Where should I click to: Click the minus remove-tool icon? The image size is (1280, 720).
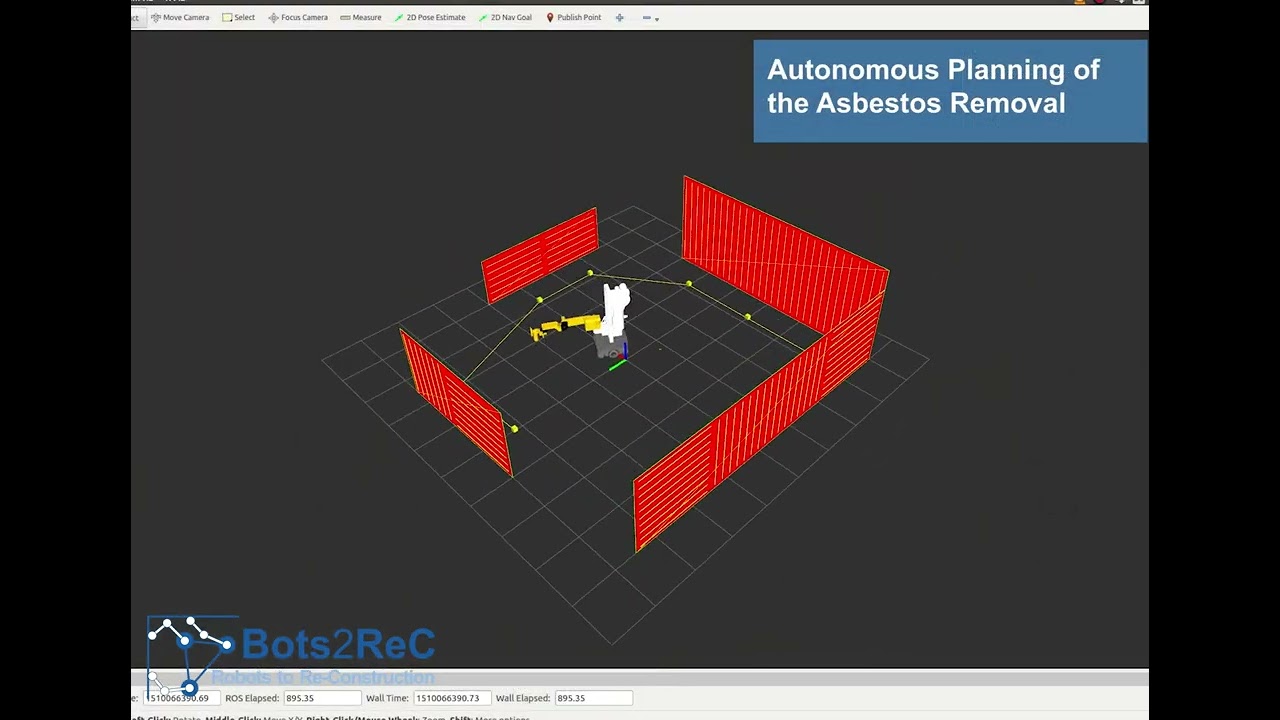pos(646,17)
